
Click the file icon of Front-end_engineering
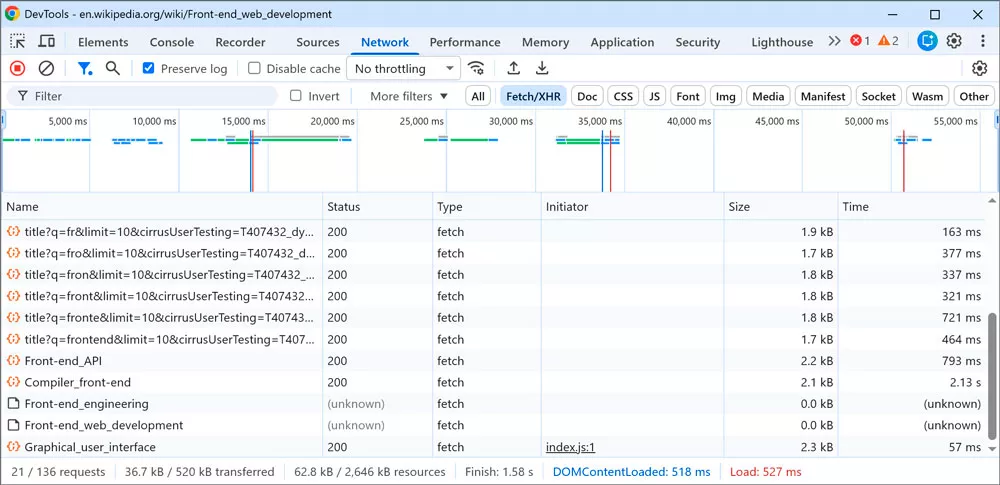tap(13, 404)
